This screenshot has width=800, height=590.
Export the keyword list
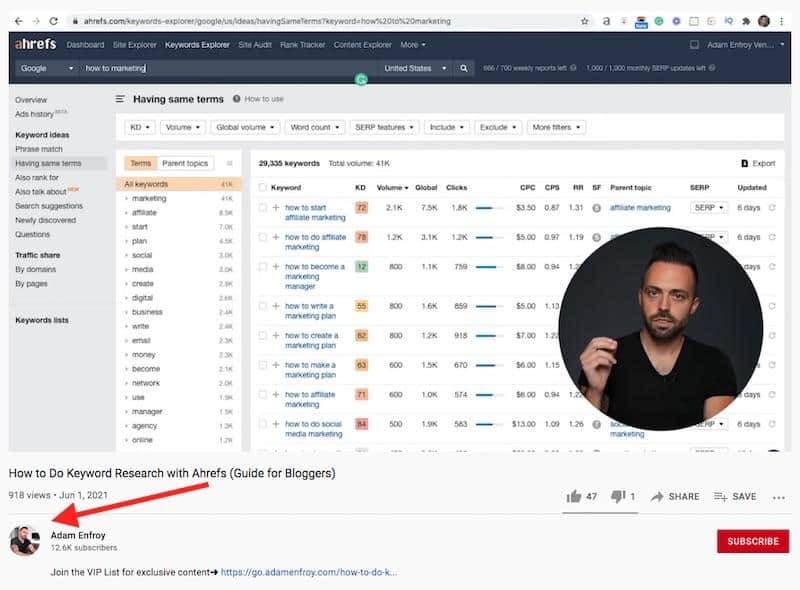coord(758,163)
